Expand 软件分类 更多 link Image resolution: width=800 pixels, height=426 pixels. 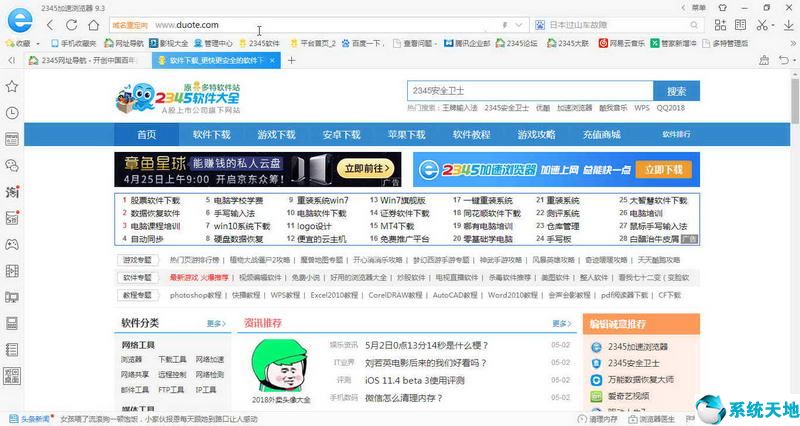[x=216, y=323]
